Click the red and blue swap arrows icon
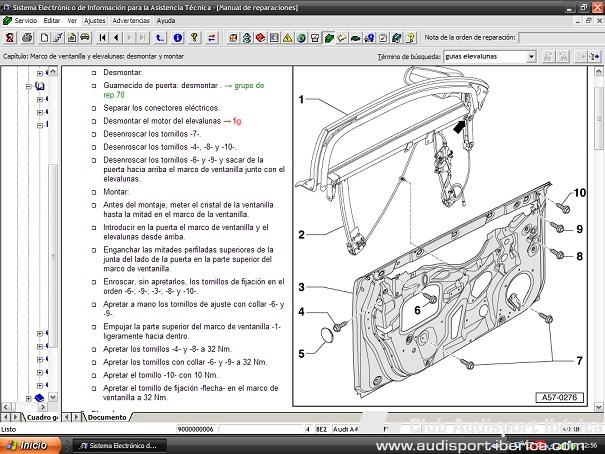The width and height of the screenshot is (605, 454). tap(211, 37)
